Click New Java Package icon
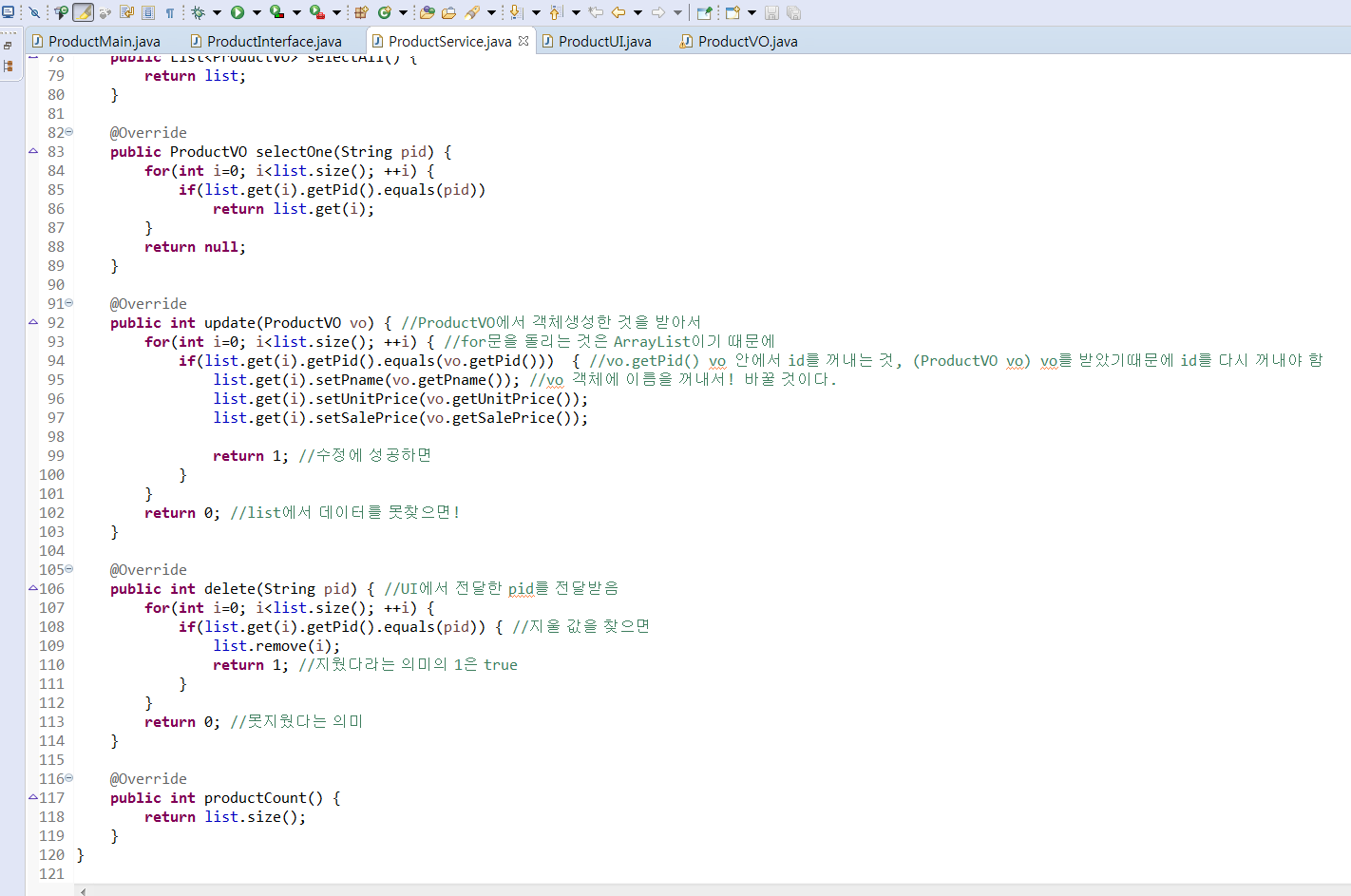The width and height of the screenshot is (1351, 896). (x=361, y=12)
